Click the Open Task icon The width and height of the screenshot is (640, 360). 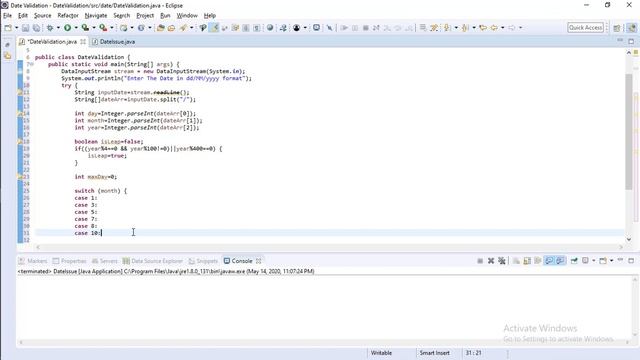(x=171, y=28)
